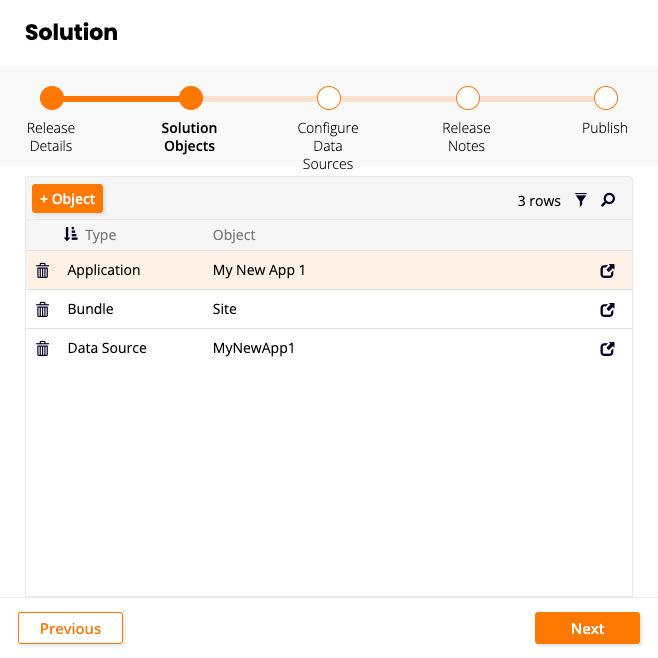Open MyNewApp1 data source external link icon
This screenshot has height=658, width=658.
tap(607, 349)
